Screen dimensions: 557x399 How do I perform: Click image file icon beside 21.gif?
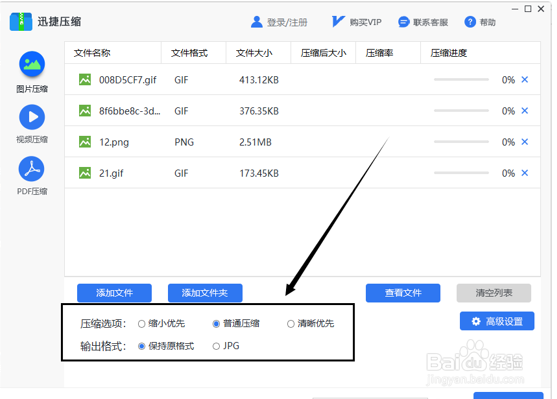pos(85,173)
